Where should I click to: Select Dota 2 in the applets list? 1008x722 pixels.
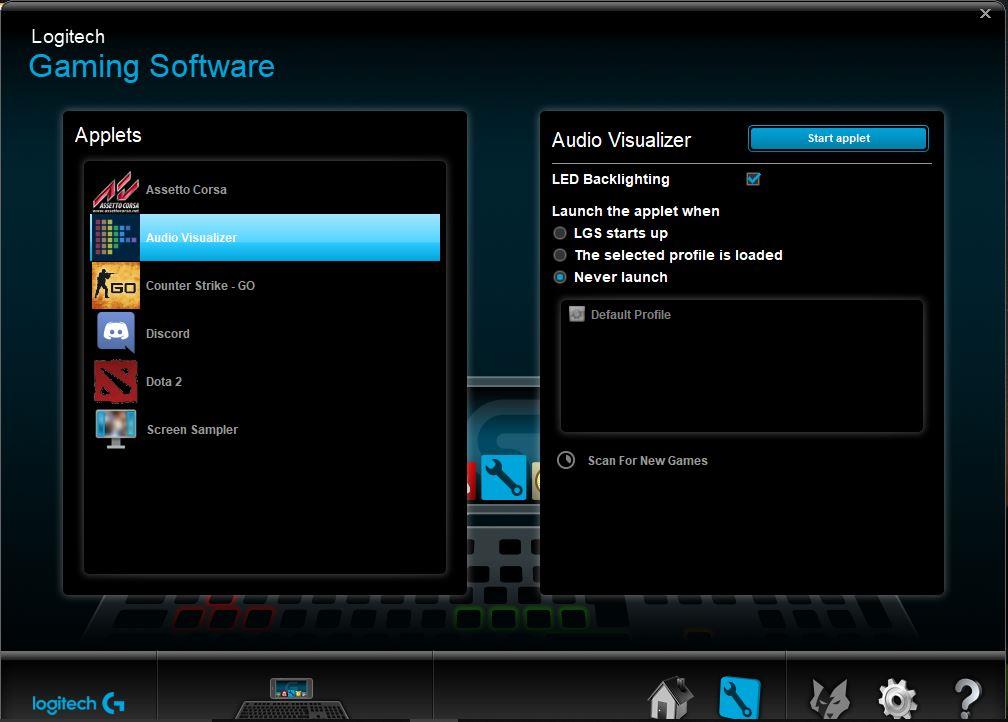point(265,381)
